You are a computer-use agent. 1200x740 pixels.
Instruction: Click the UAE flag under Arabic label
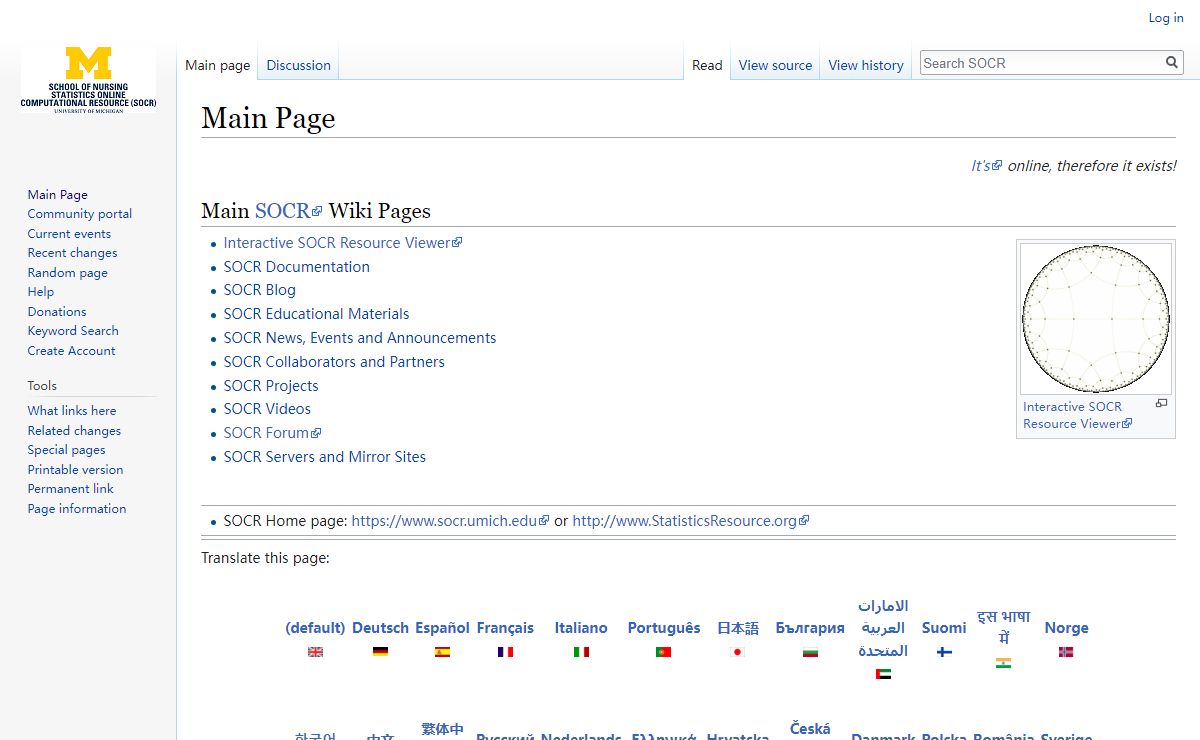(x=883, y=674)
